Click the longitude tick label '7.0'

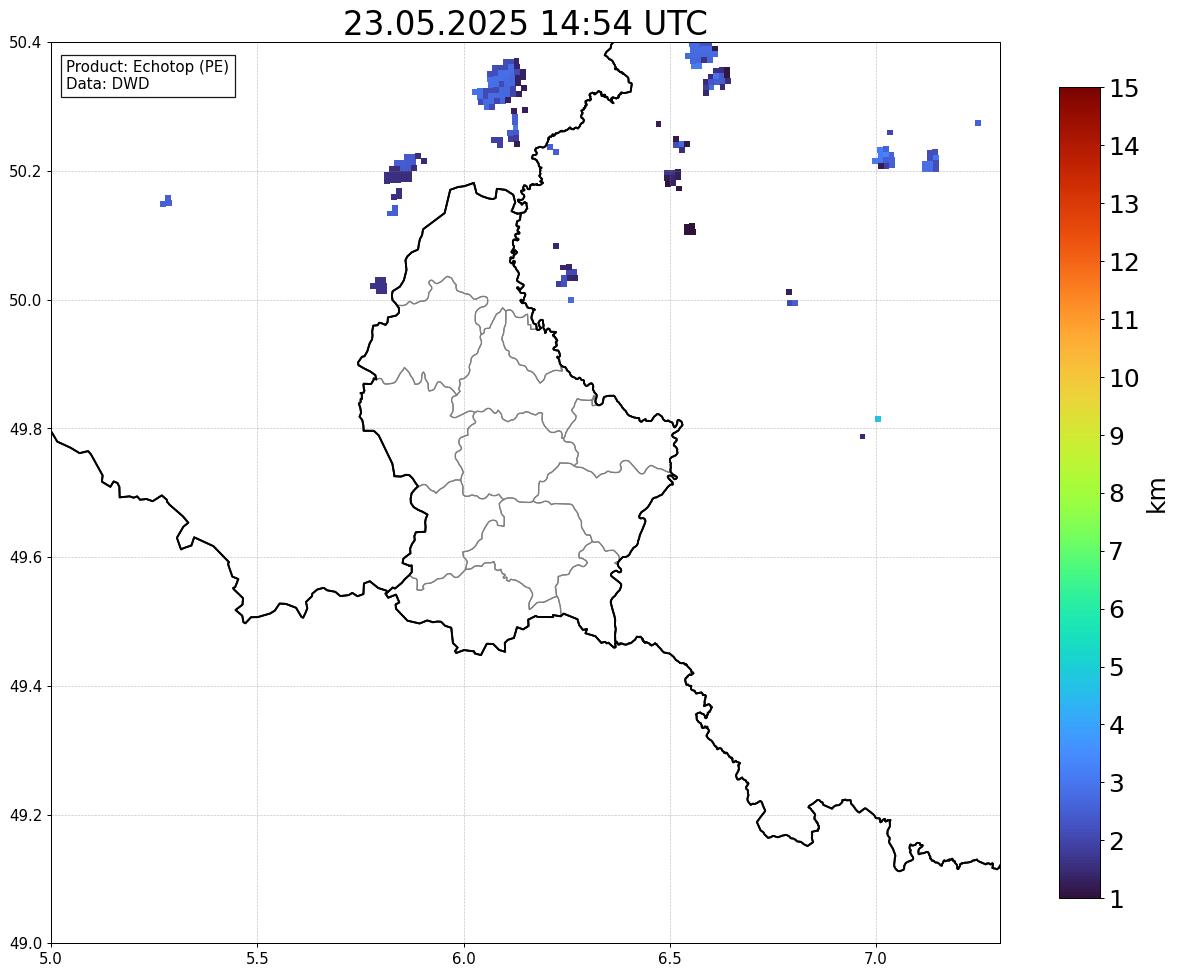click(877, 959)
